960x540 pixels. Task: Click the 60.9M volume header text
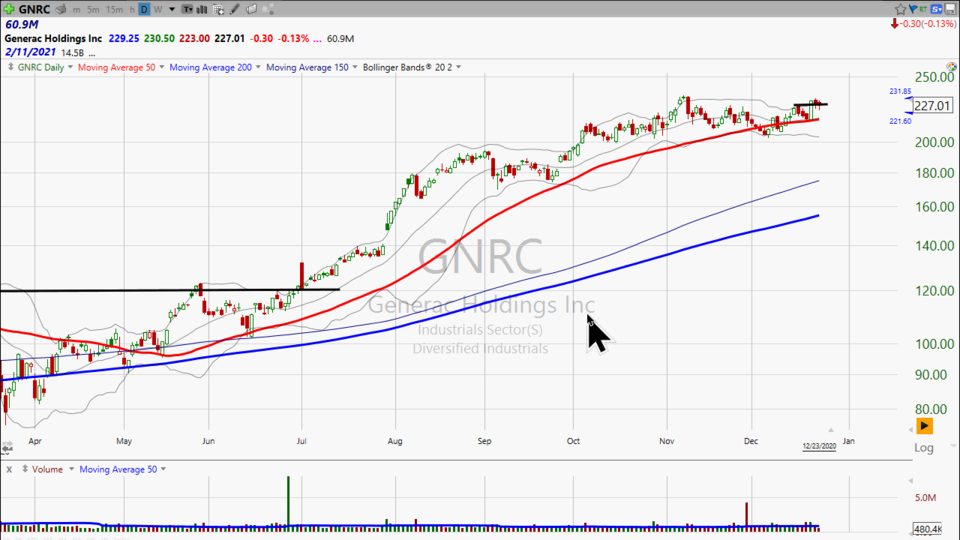coord(22,24)
